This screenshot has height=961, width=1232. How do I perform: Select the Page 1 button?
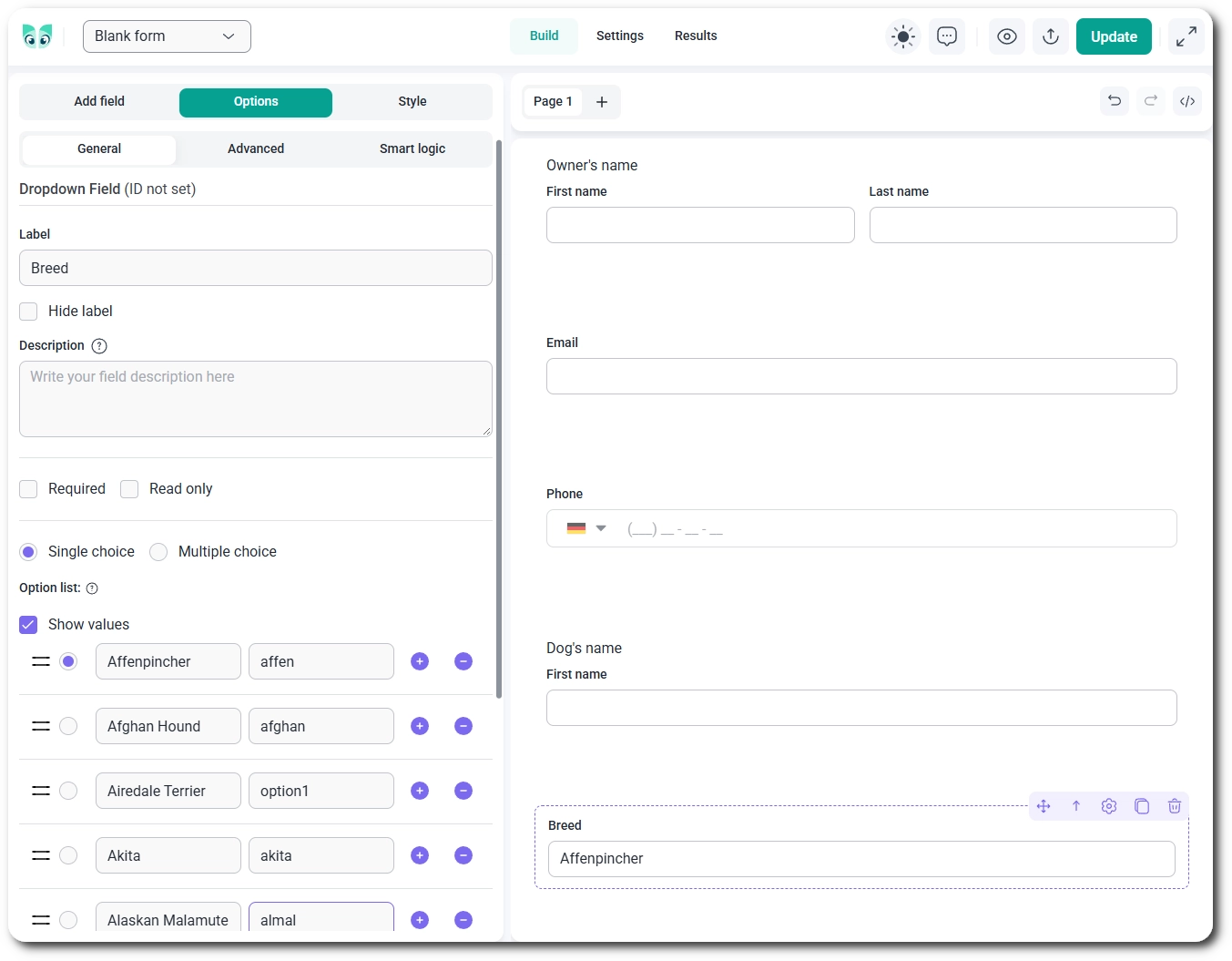click(553, 102)
